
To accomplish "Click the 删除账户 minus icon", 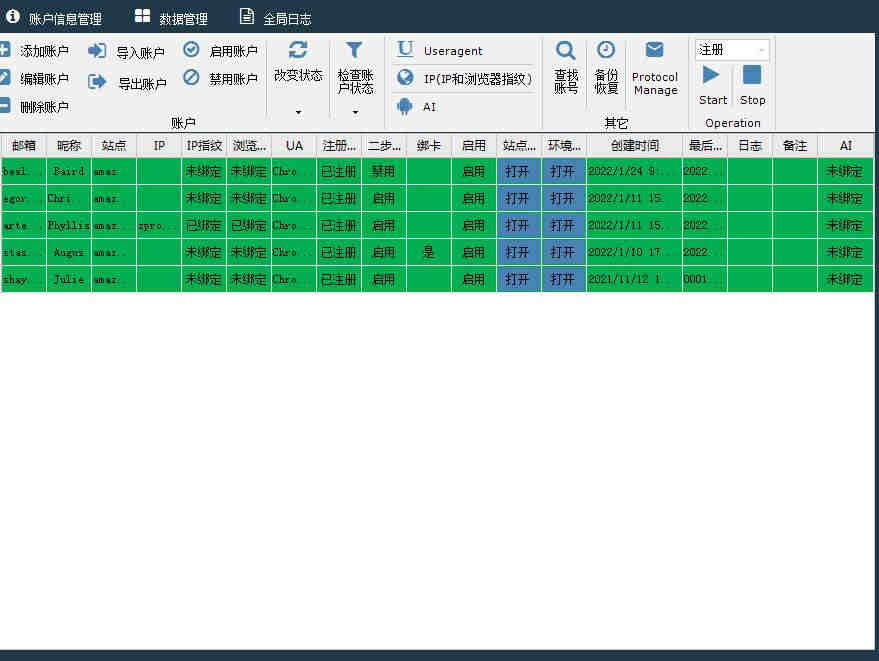I will click(4, 105).
